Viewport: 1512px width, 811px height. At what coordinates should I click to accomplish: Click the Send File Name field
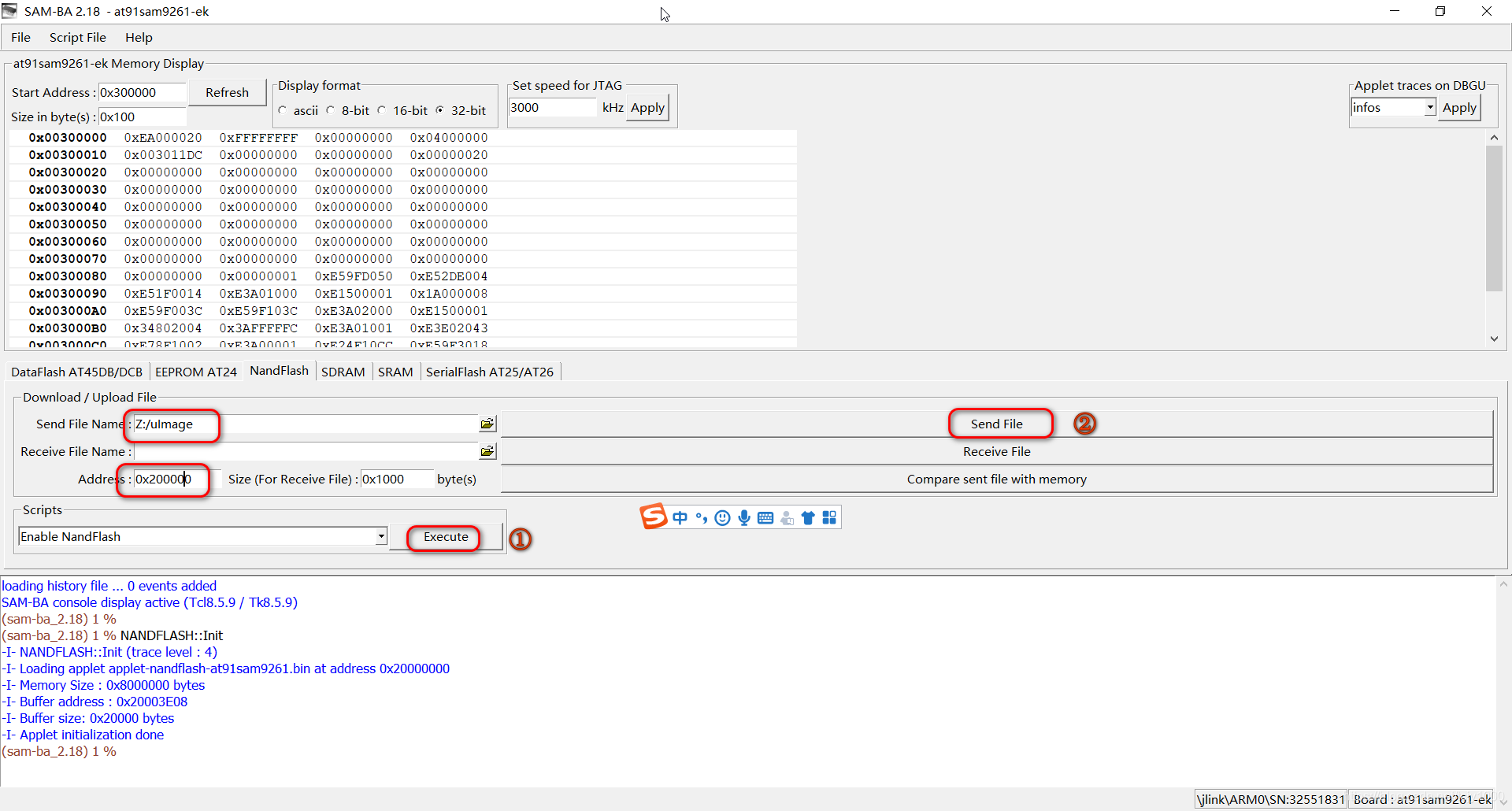(306, 424)
